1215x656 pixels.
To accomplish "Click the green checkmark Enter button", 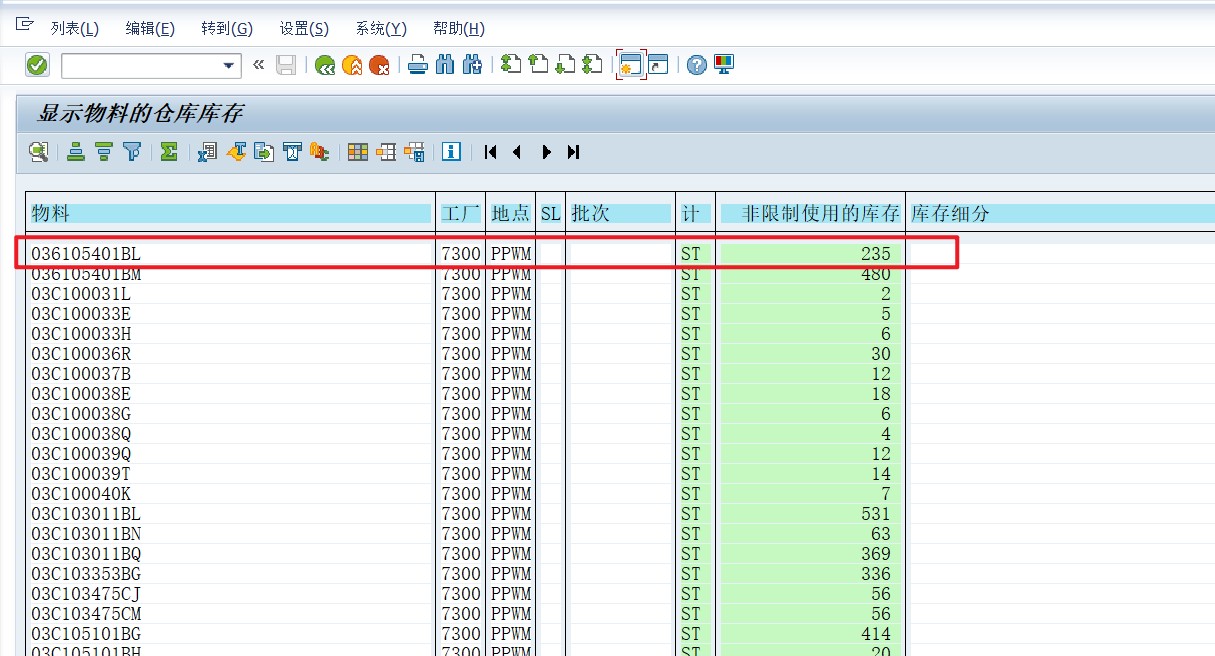I will point(37,65).
